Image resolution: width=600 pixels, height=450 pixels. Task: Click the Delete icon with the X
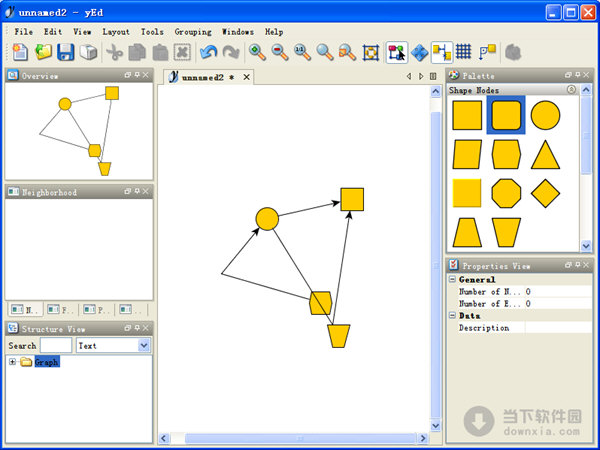pos(182,52)
